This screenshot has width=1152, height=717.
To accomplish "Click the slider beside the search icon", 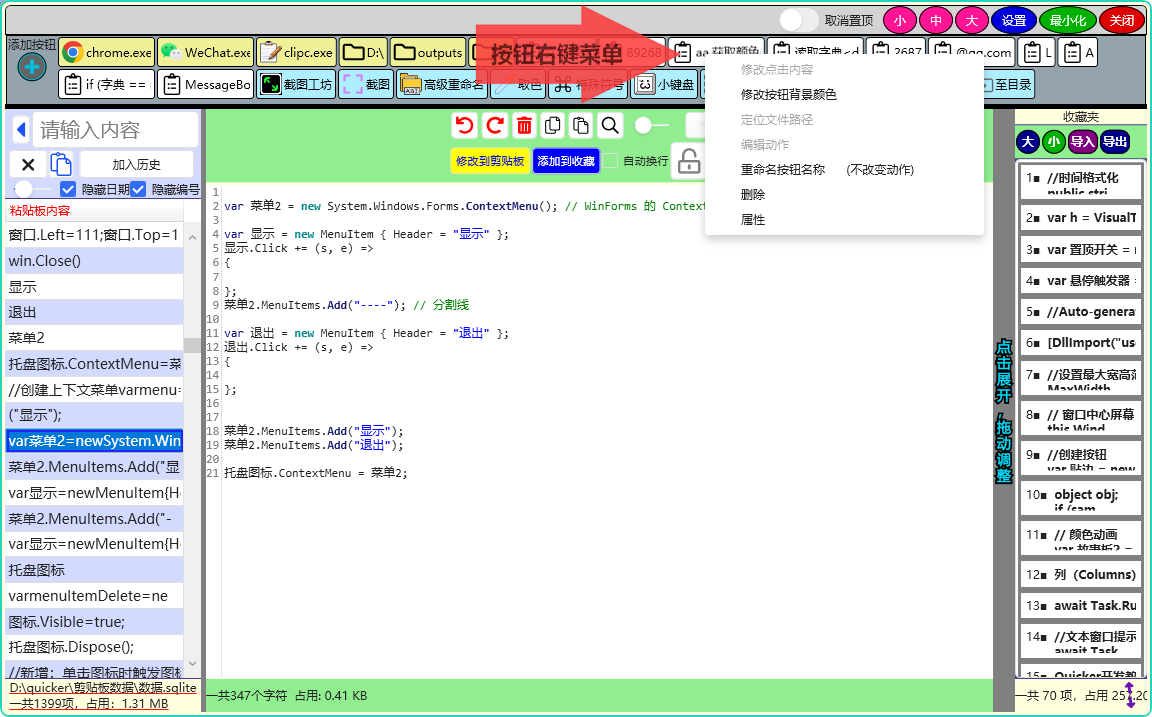I will (x=650, y=126).
